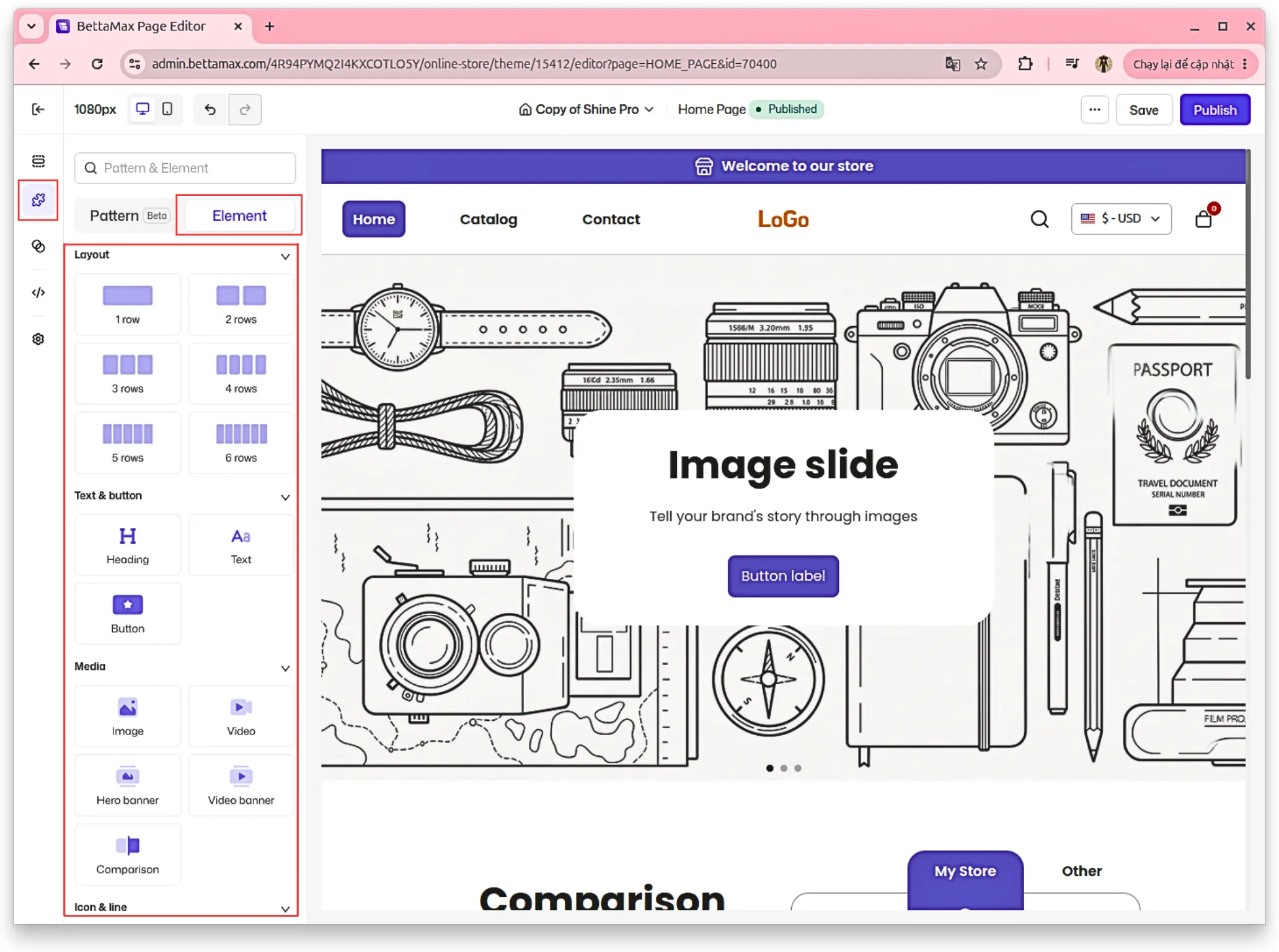Close the BettaMax Page Editor tab
The width and height of the screenshot is (1279, 952).
238,26
